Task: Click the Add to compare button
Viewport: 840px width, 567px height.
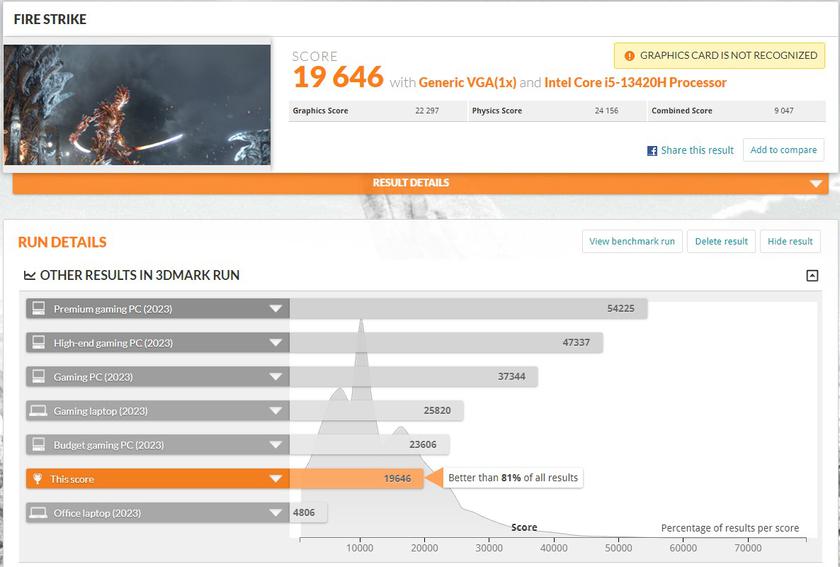Action: click(783, 150)
